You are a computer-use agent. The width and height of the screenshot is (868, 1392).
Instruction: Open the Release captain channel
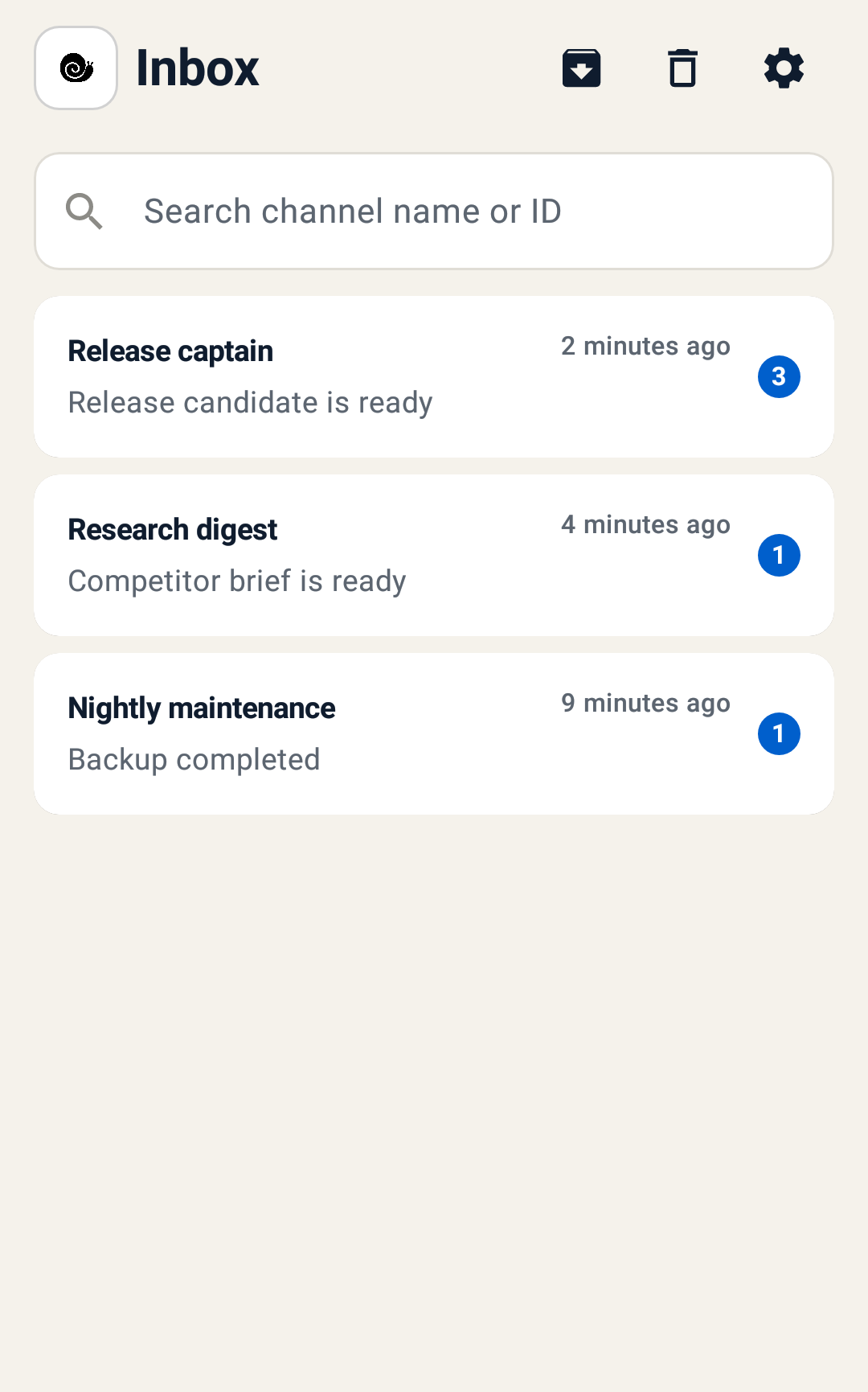[x=434, y=377]
